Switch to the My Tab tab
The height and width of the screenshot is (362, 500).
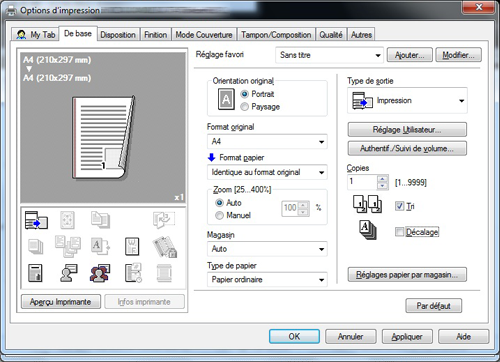coord(36,34)
